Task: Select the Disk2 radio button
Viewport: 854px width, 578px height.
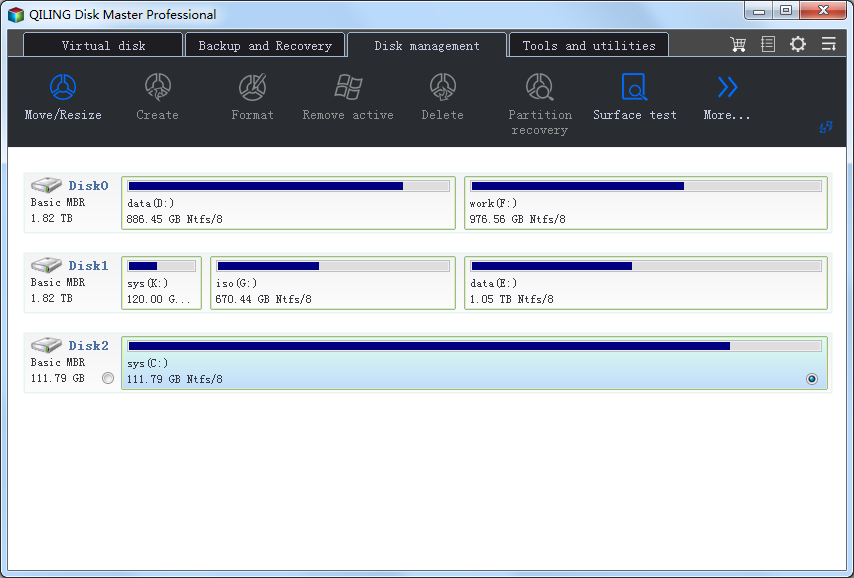Action: click(108, 378)
